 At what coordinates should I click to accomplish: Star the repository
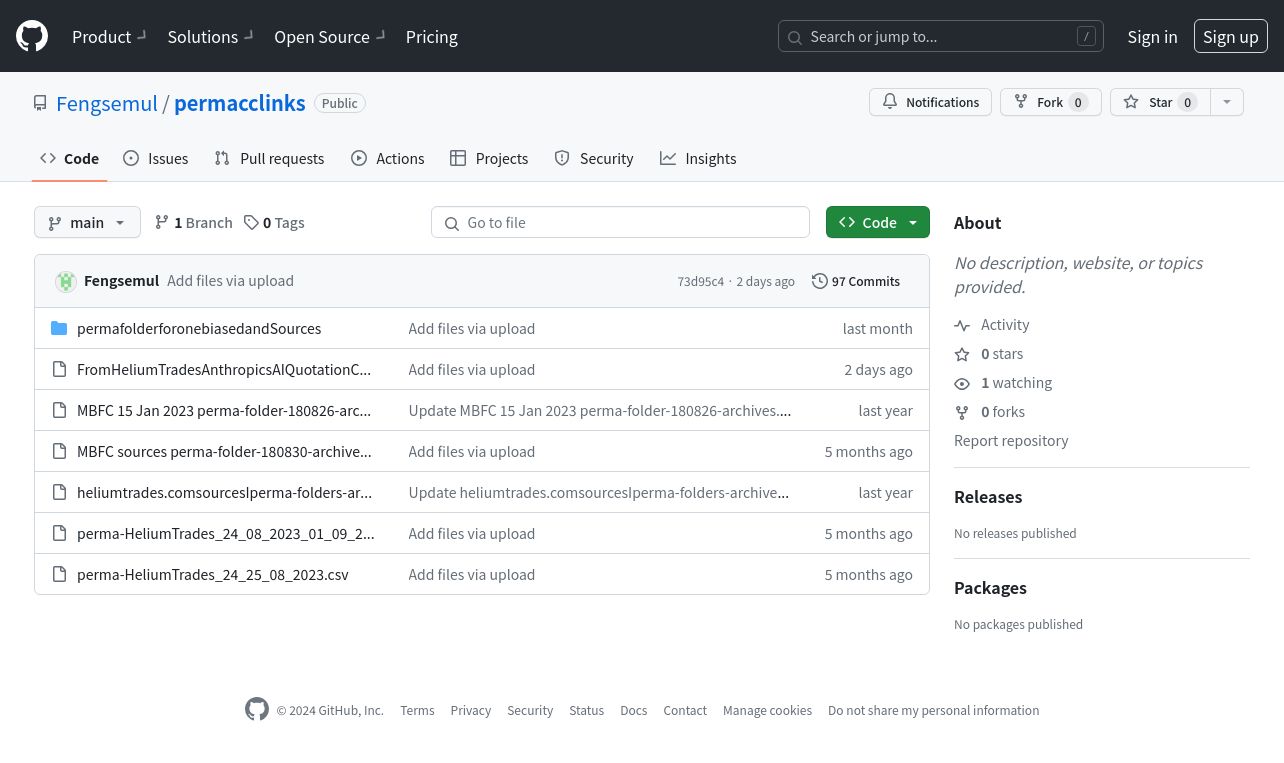[x=1160, y=102]
